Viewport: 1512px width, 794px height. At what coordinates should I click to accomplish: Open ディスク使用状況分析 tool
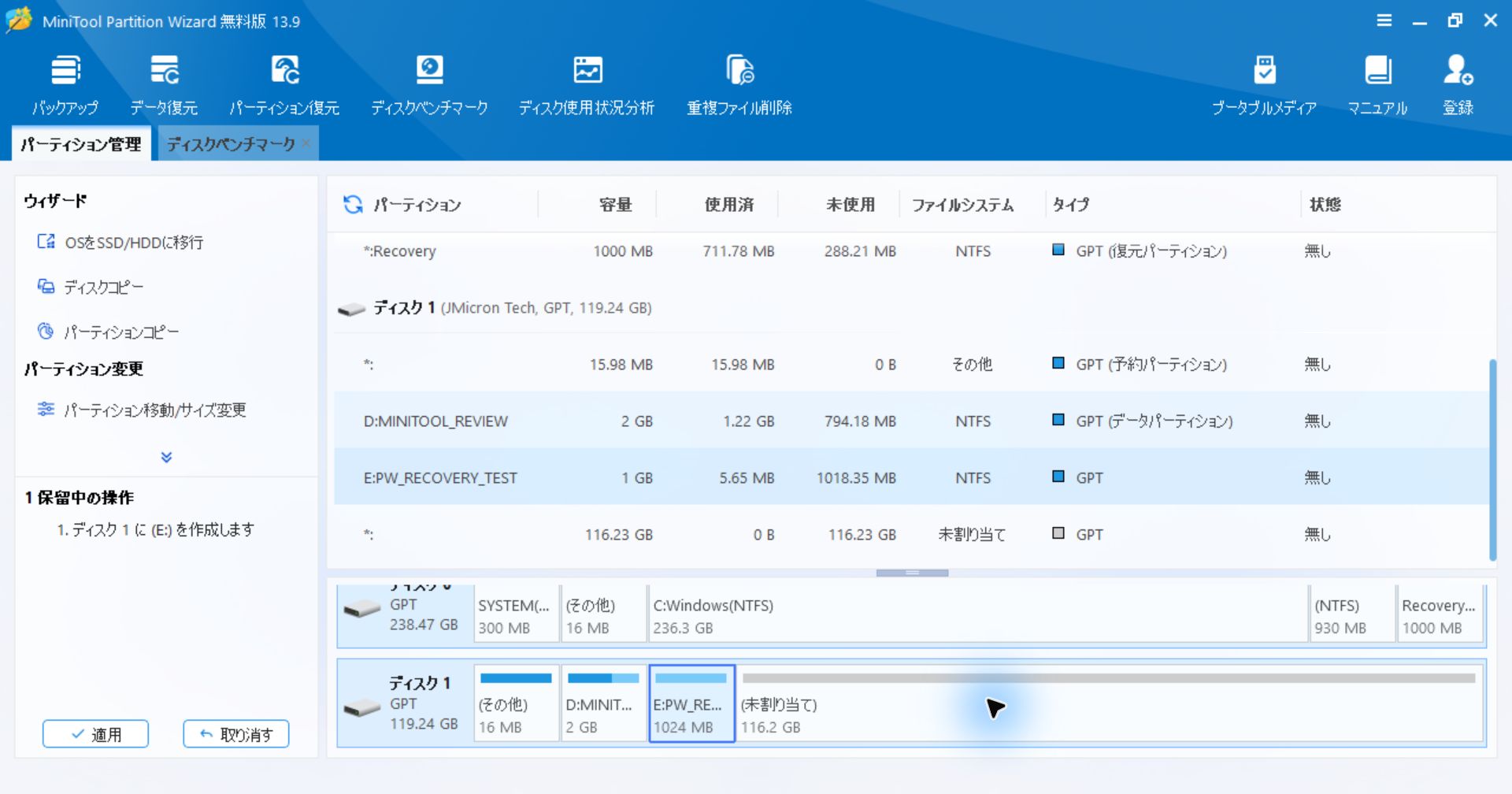(x=587, y=86)
